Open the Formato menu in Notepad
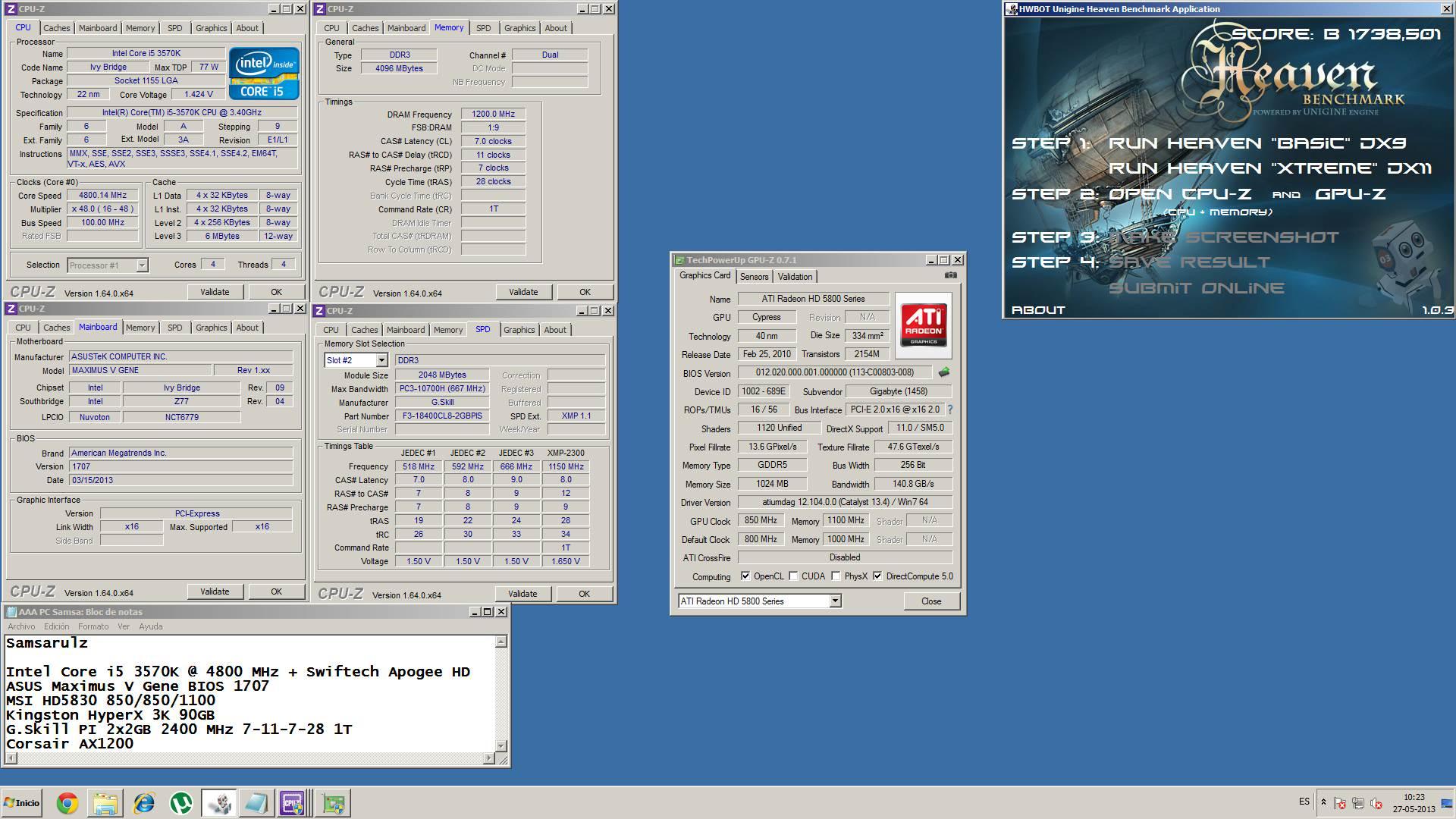Screen dimensions: 1456x819 tap(93, 626)
